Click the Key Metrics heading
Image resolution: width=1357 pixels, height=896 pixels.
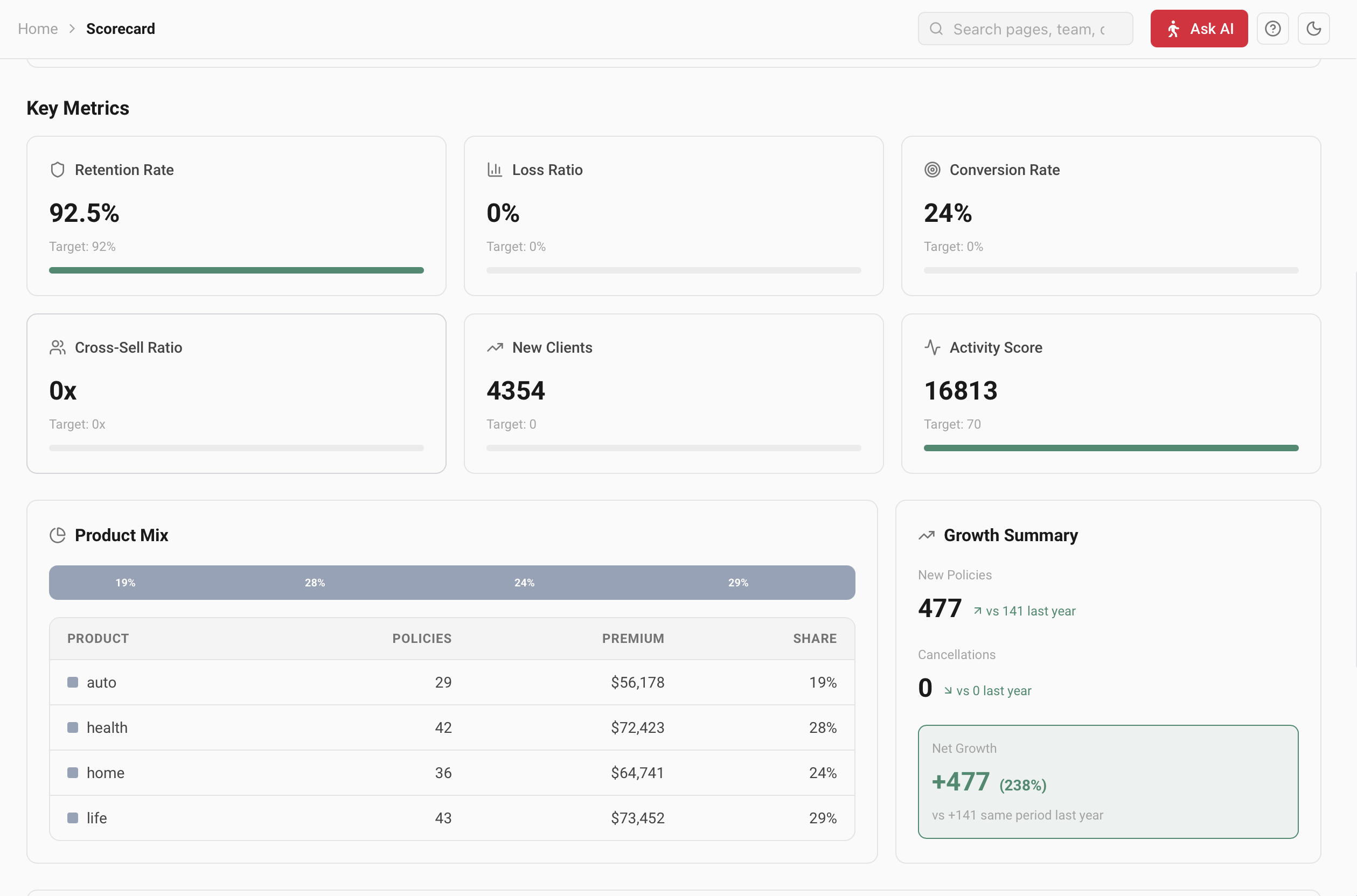coord(78,108)
